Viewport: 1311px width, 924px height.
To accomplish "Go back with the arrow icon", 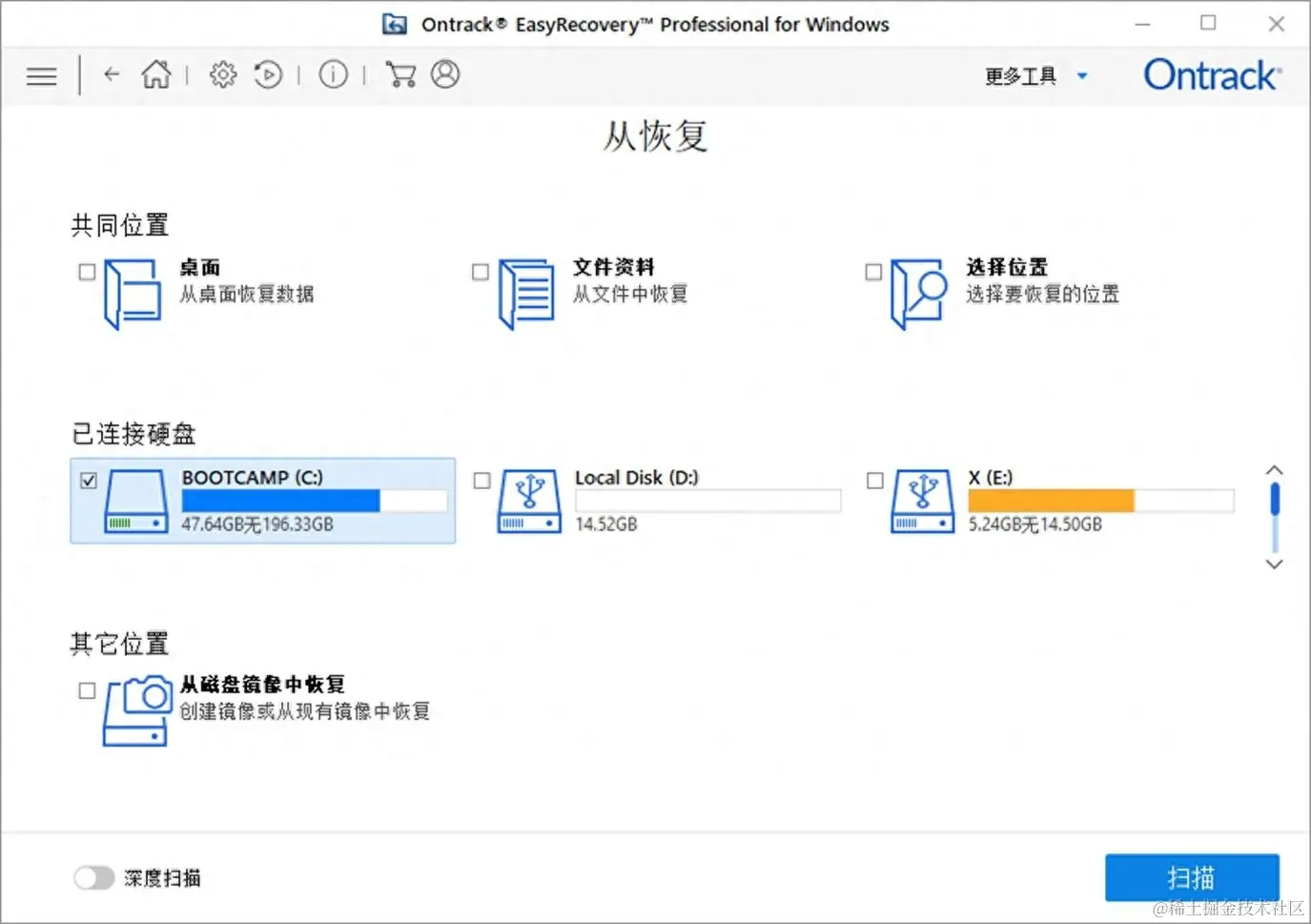I will 112,73.
